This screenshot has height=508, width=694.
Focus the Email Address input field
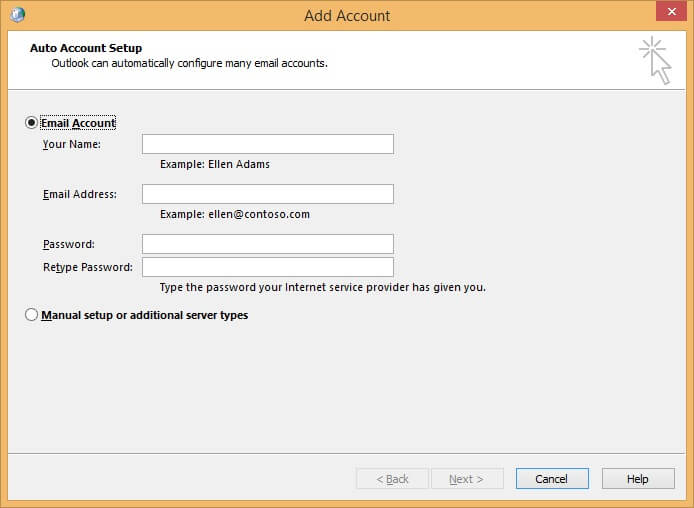tap(267, 194)
